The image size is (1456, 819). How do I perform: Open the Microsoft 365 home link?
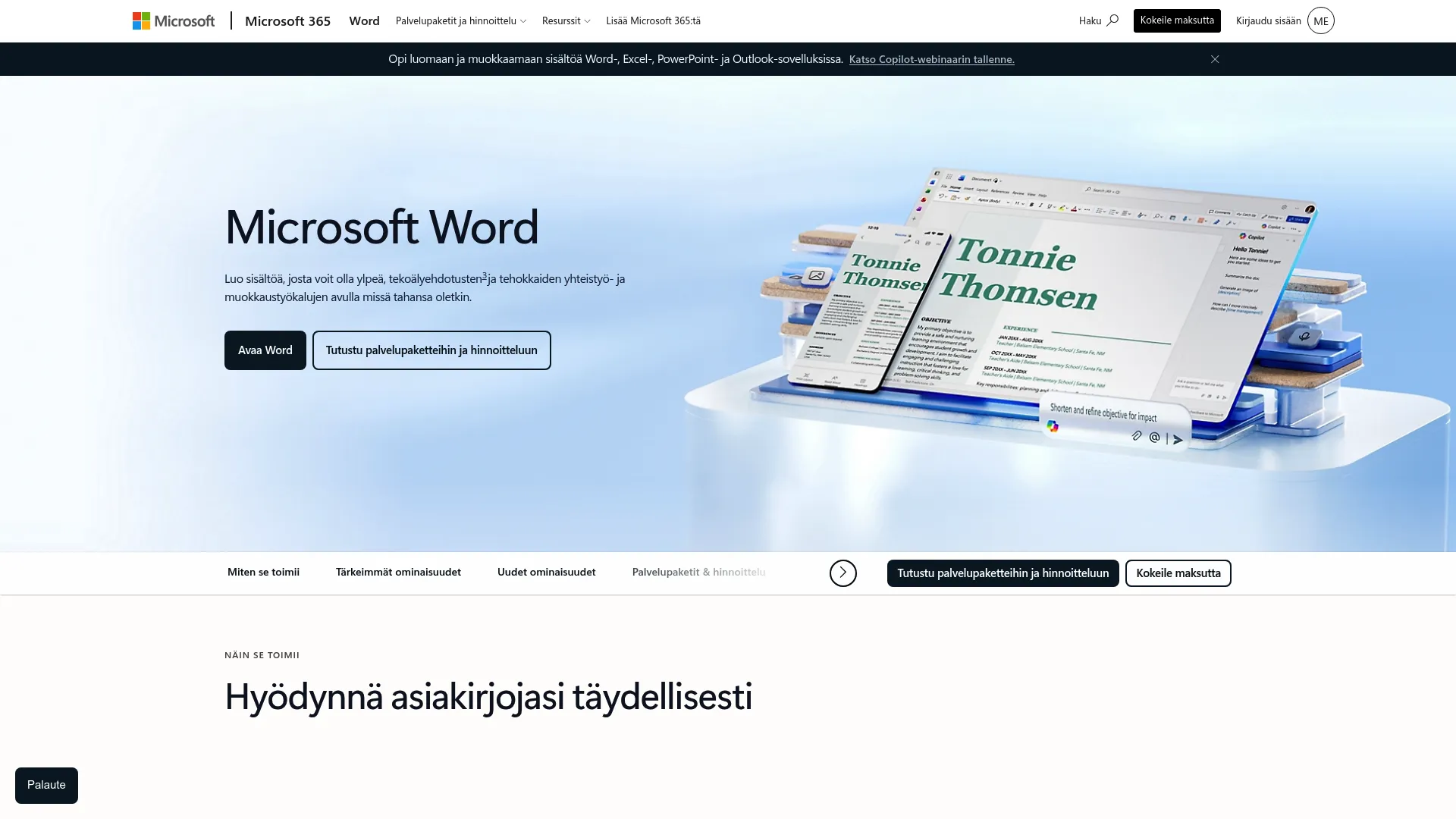coord(287,21)
